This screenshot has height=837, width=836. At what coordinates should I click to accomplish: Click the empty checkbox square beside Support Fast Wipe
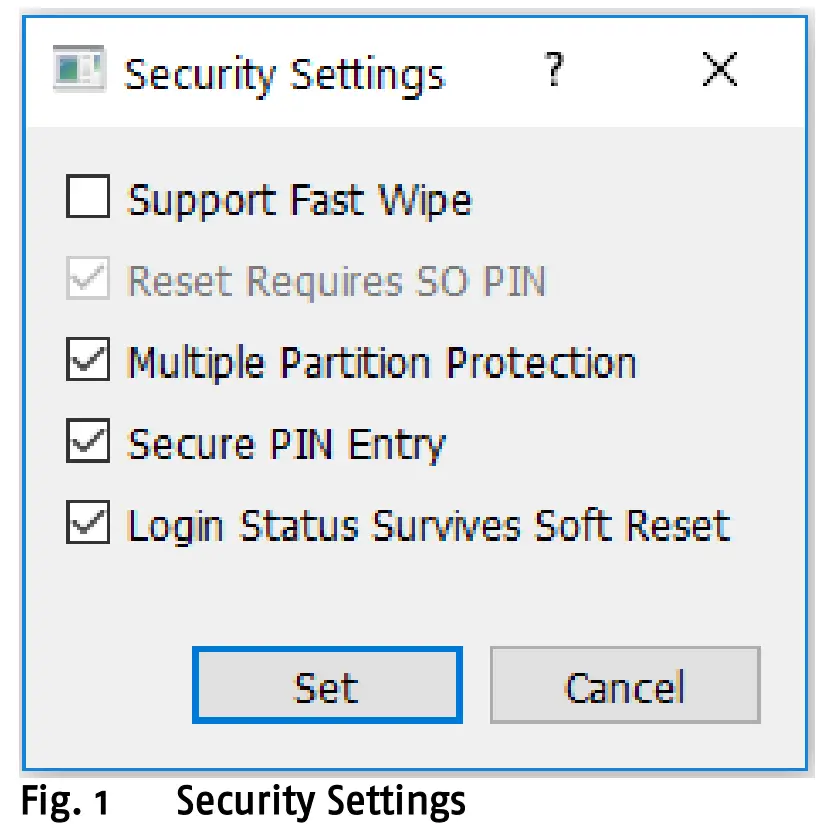[87, 197]
